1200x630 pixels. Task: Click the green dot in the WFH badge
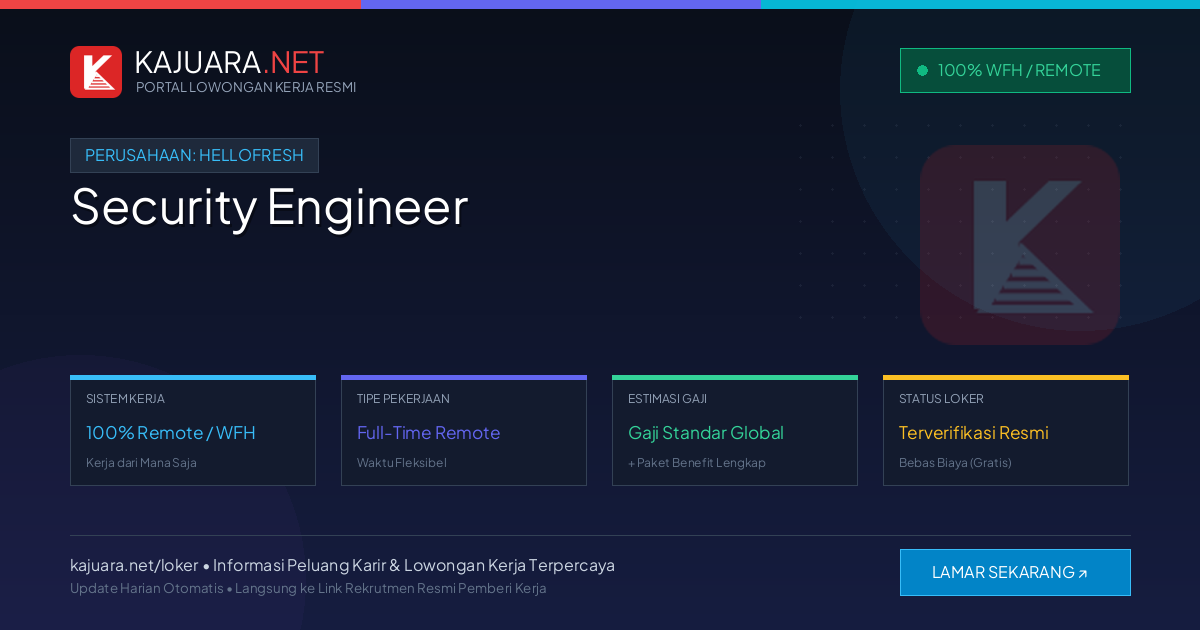coord(922,71)
